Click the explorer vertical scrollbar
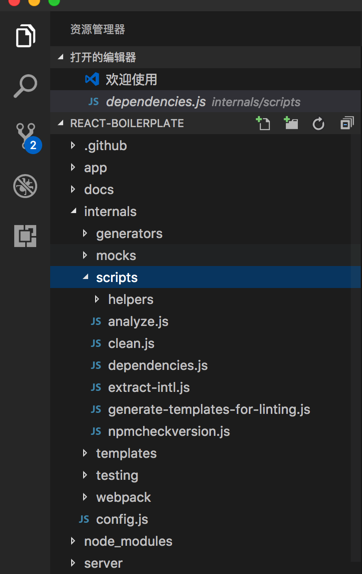 click(355, 348)
